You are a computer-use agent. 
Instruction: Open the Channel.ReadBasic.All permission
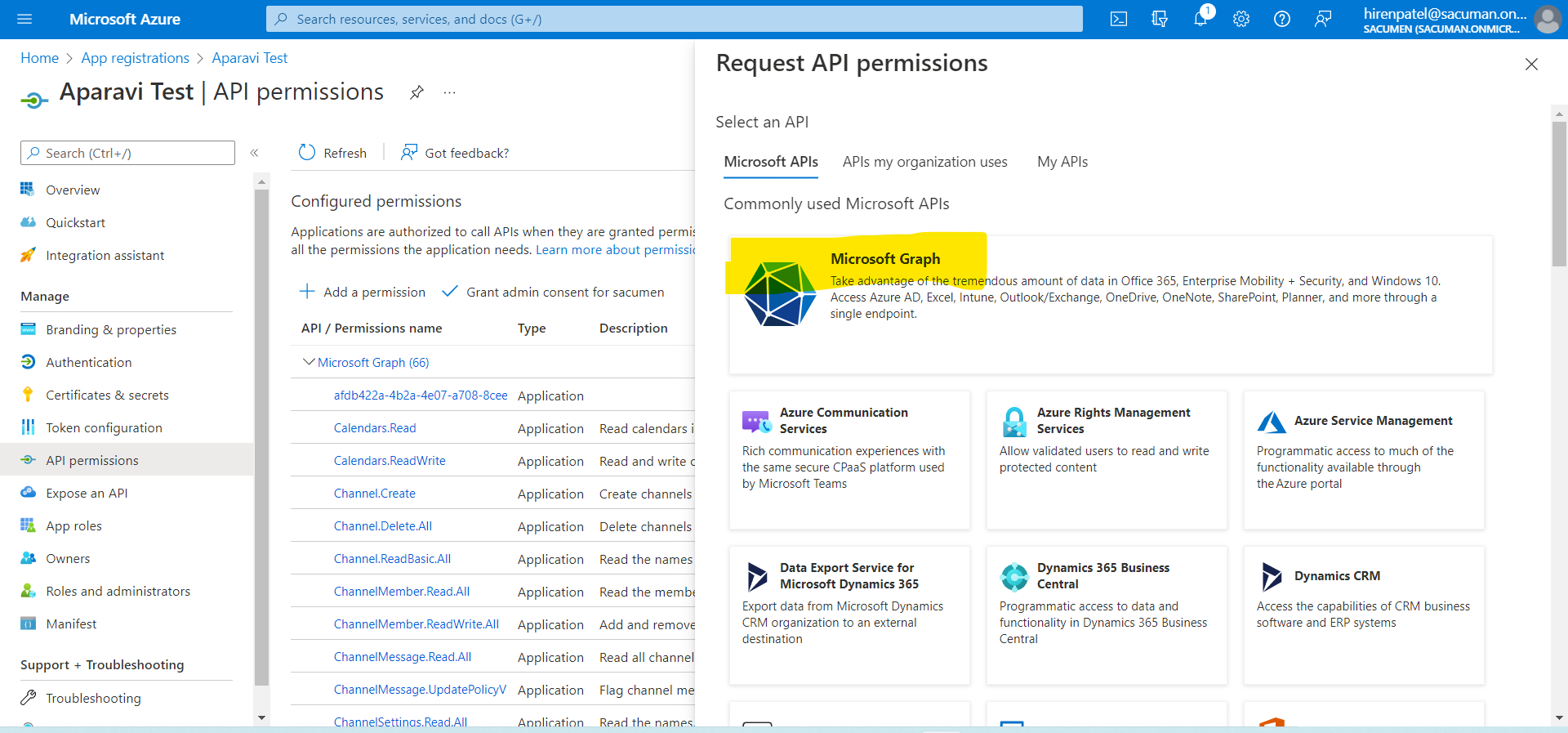point(392,559)
